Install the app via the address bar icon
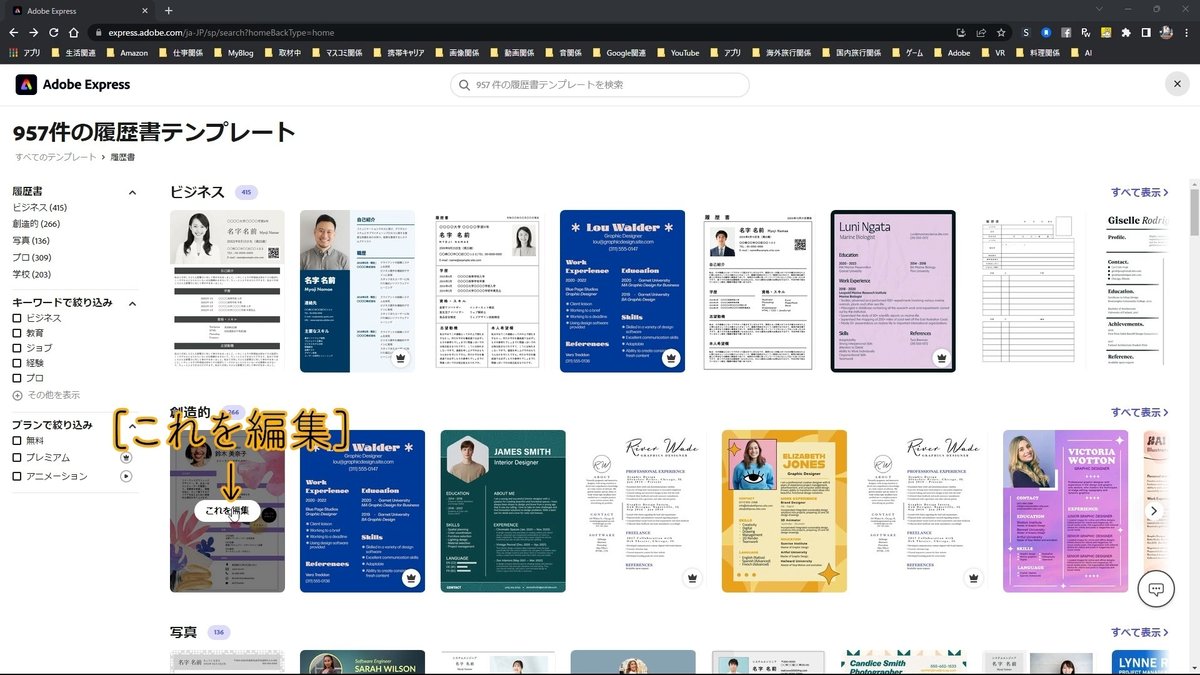 click(961, 32)
